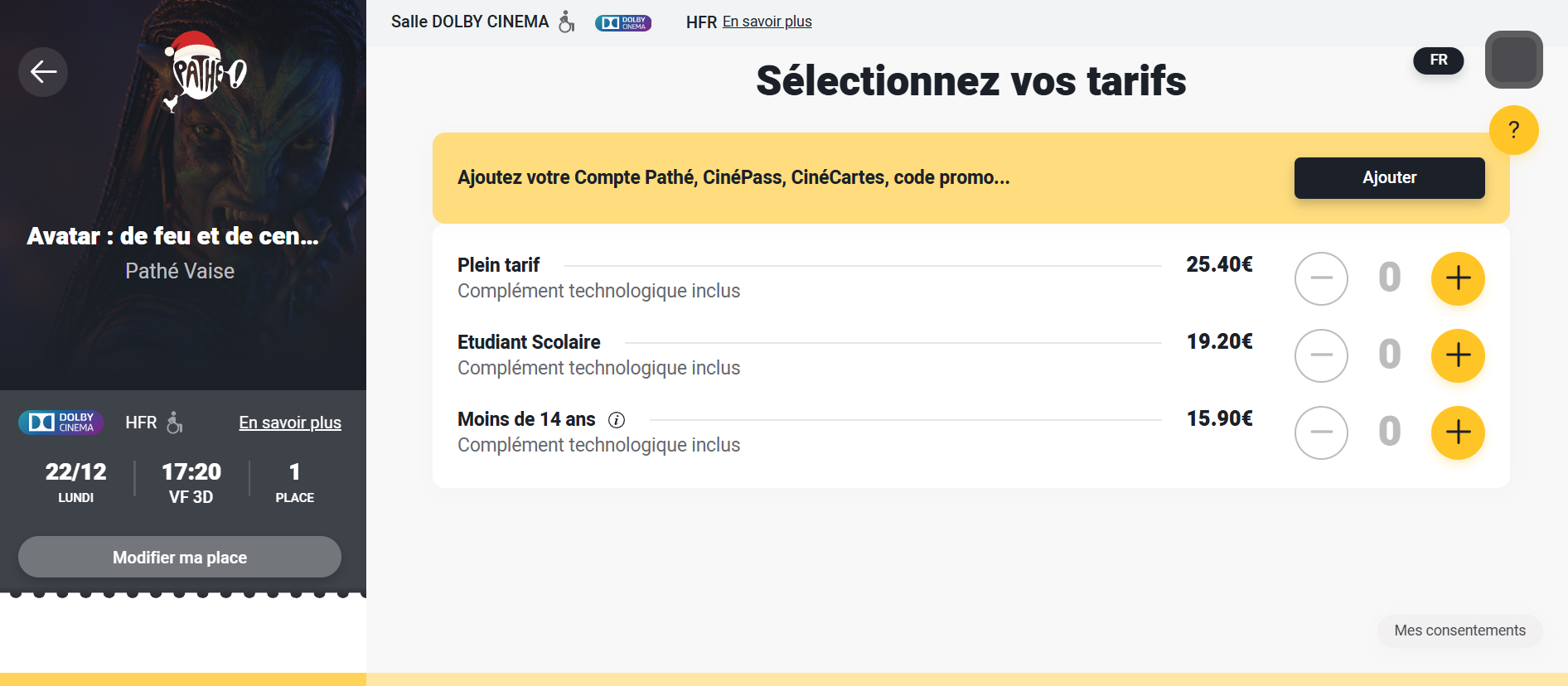Click the Dolby Cinema badge in the top bar
Viewport: 1568px width, 686px height.
tap(623, 23)
